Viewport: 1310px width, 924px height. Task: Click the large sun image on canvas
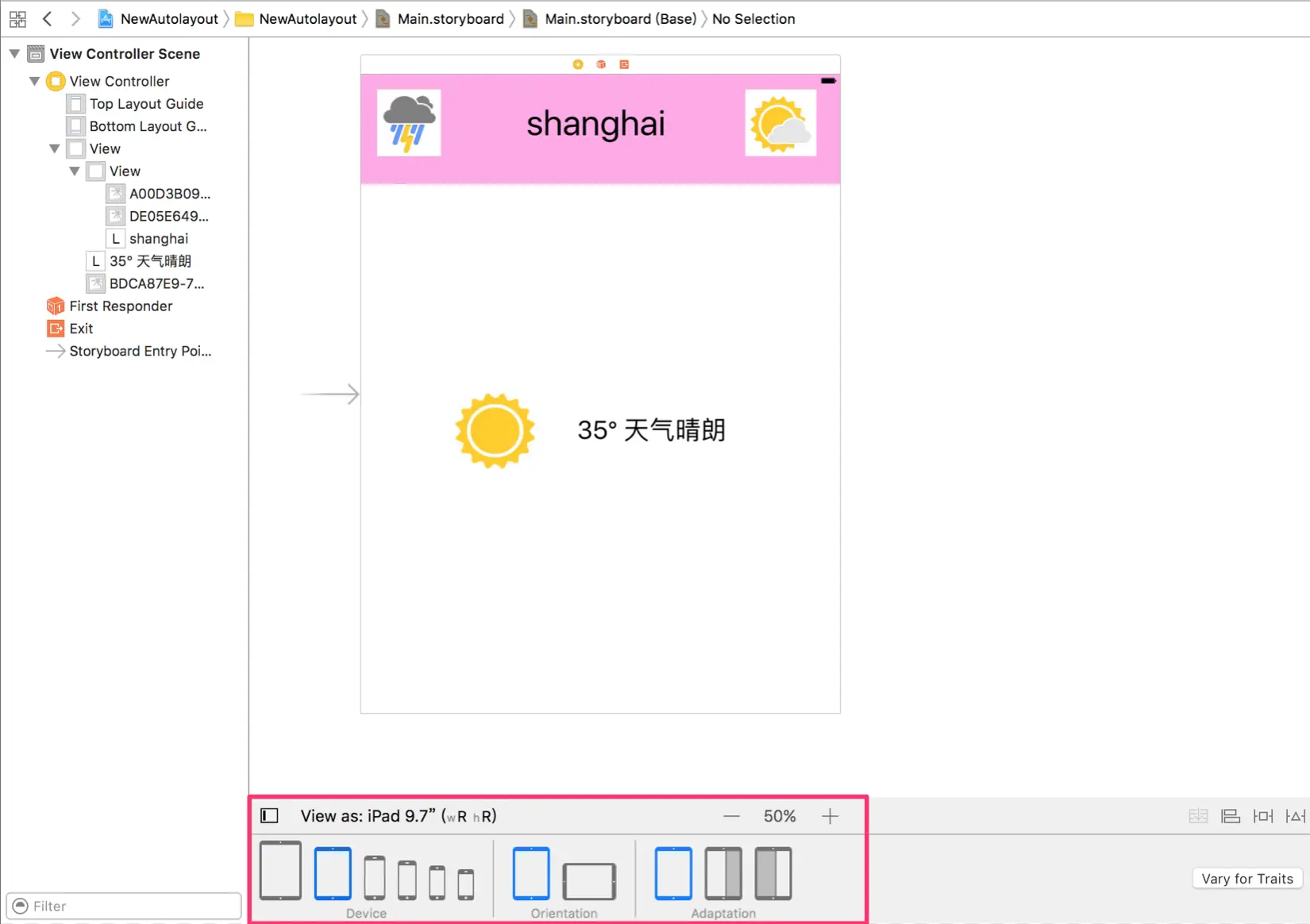click(x=495, y=431)
